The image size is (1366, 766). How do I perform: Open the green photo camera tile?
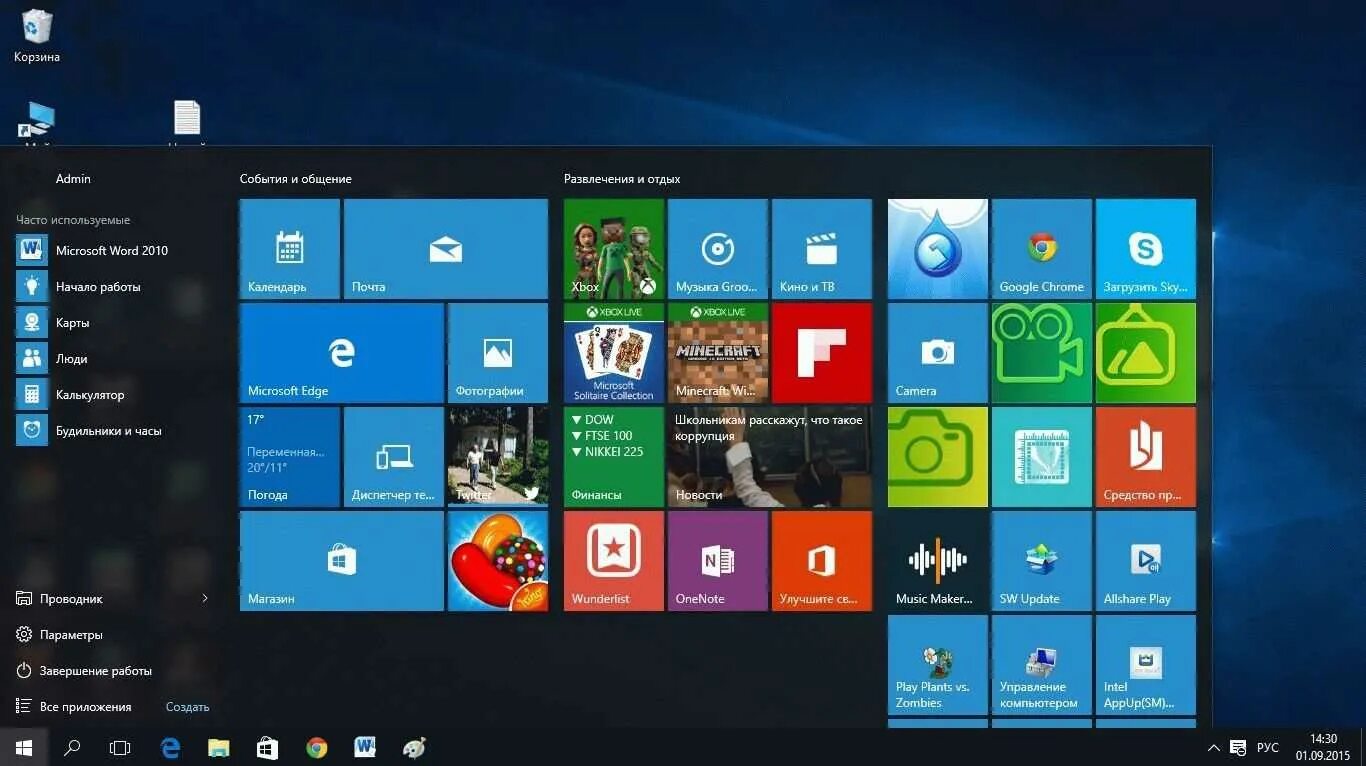(938, 457)
